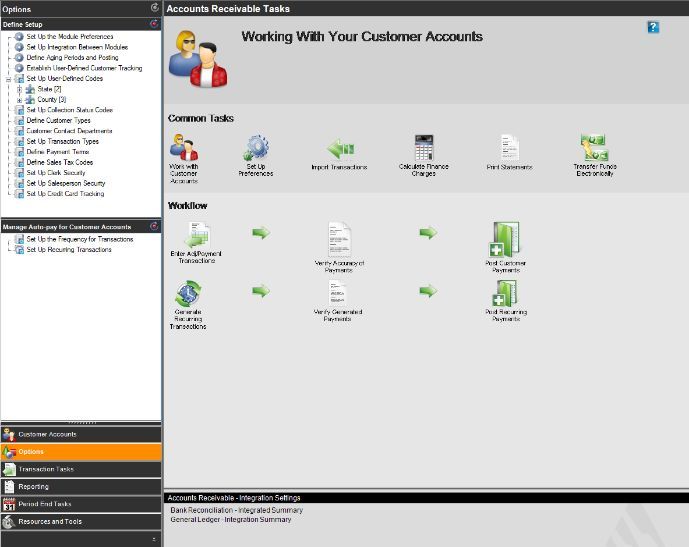The height and width of the screenshot is (547, 689).
Task: Open Post Customer Payments workflow icon
Action: pyautogui.click(x=505, y=240)
